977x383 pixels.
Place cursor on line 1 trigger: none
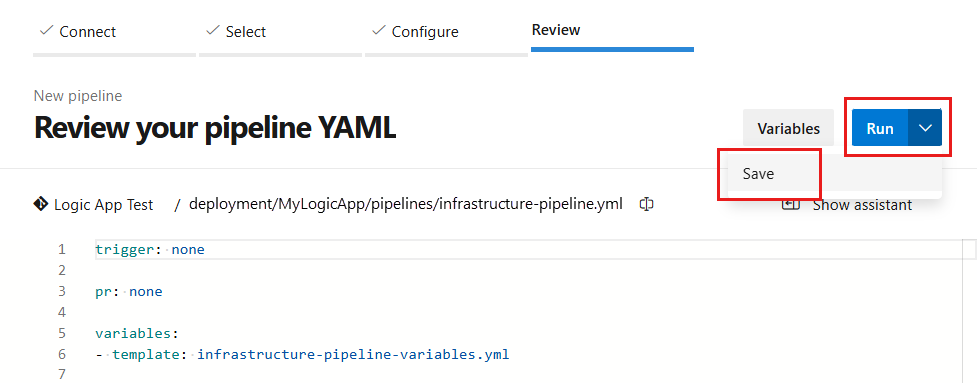[150, 250]
